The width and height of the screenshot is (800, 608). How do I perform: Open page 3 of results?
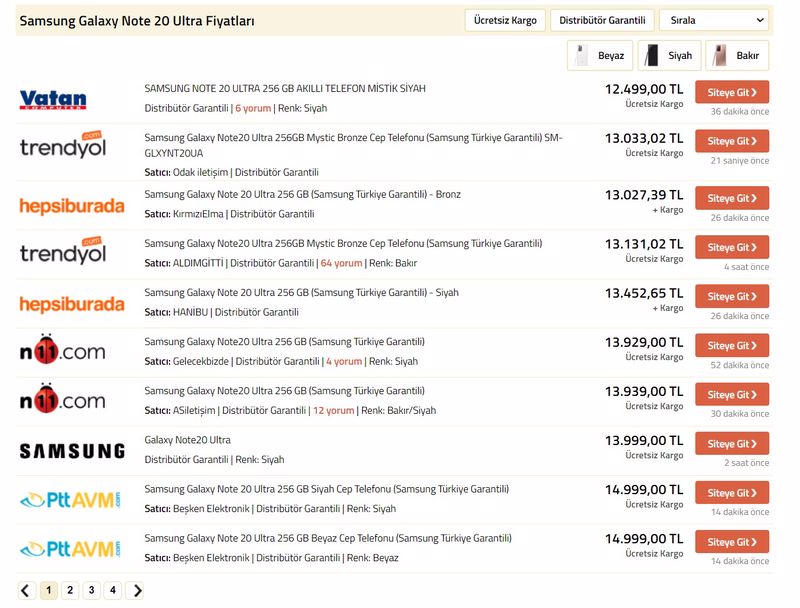coord(91,591)
